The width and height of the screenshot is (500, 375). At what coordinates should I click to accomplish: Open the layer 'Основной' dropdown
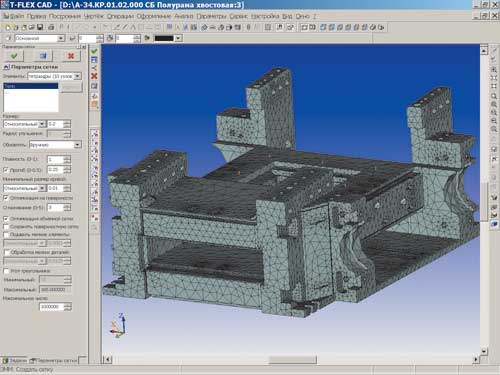pos(61,39)
